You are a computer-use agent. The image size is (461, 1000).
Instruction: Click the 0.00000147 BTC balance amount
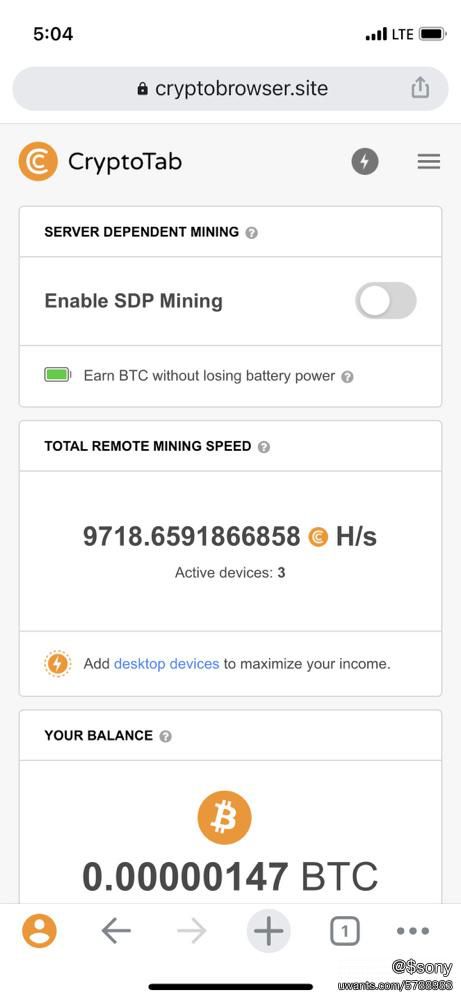tap(230, 876)
